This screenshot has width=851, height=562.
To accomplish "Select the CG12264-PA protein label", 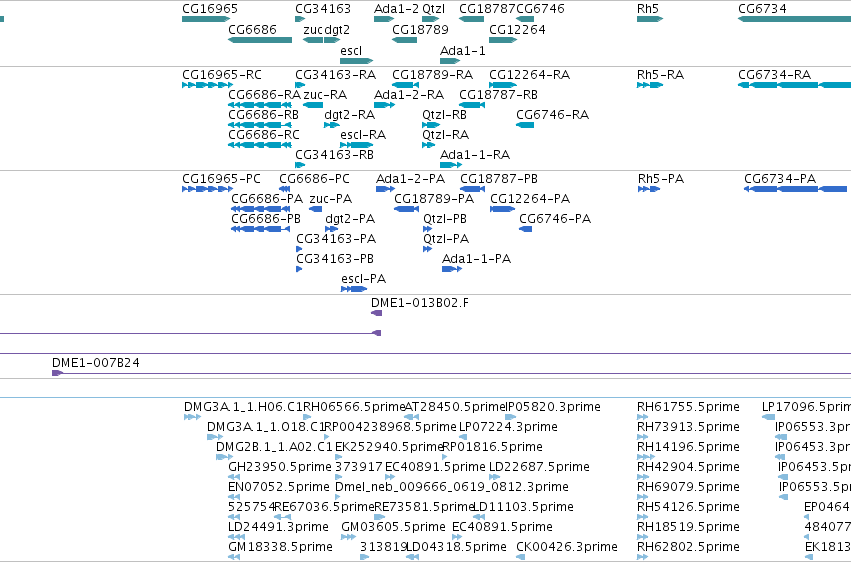I will 530,199.
